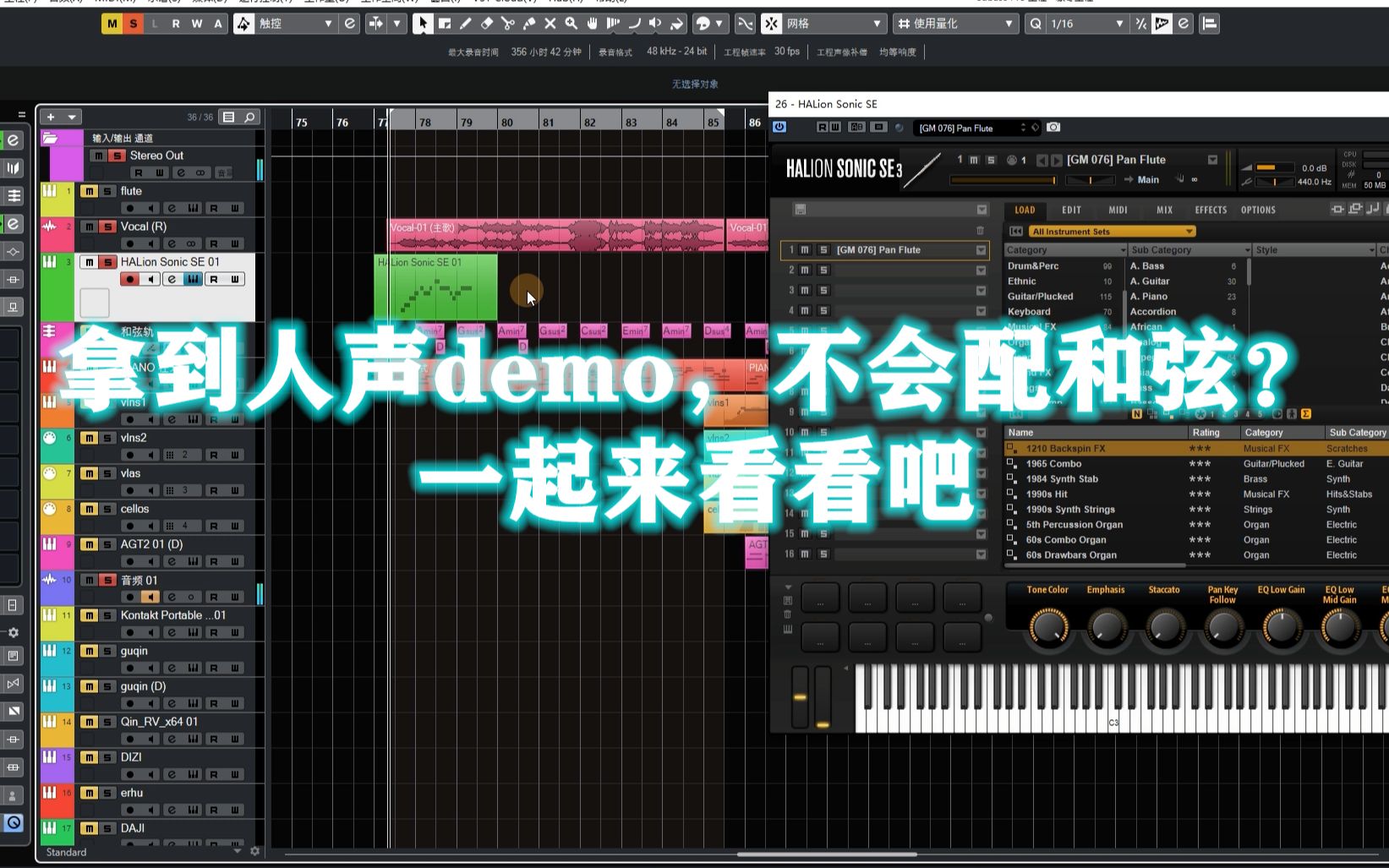This screenshot has width=1389, height=868.
Task: Click the Staccato knob
Action: (1164, 628)
